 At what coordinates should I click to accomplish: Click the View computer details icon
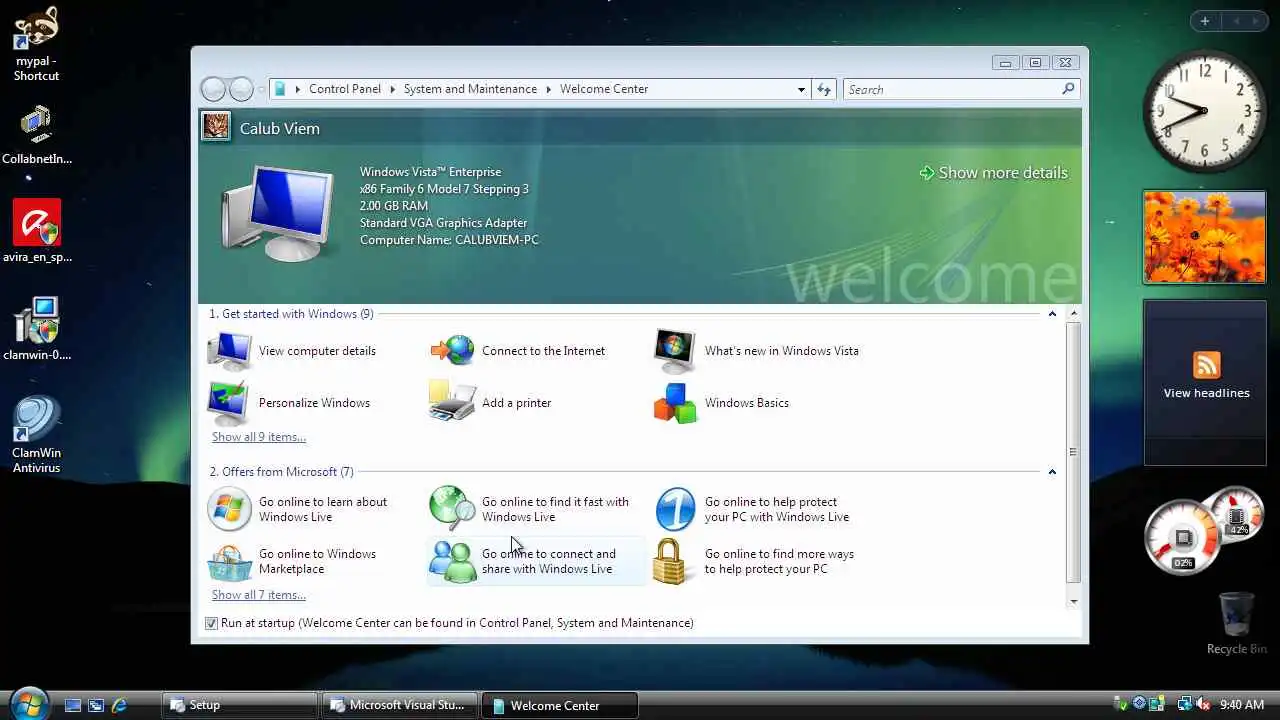[x=230, y=351]
